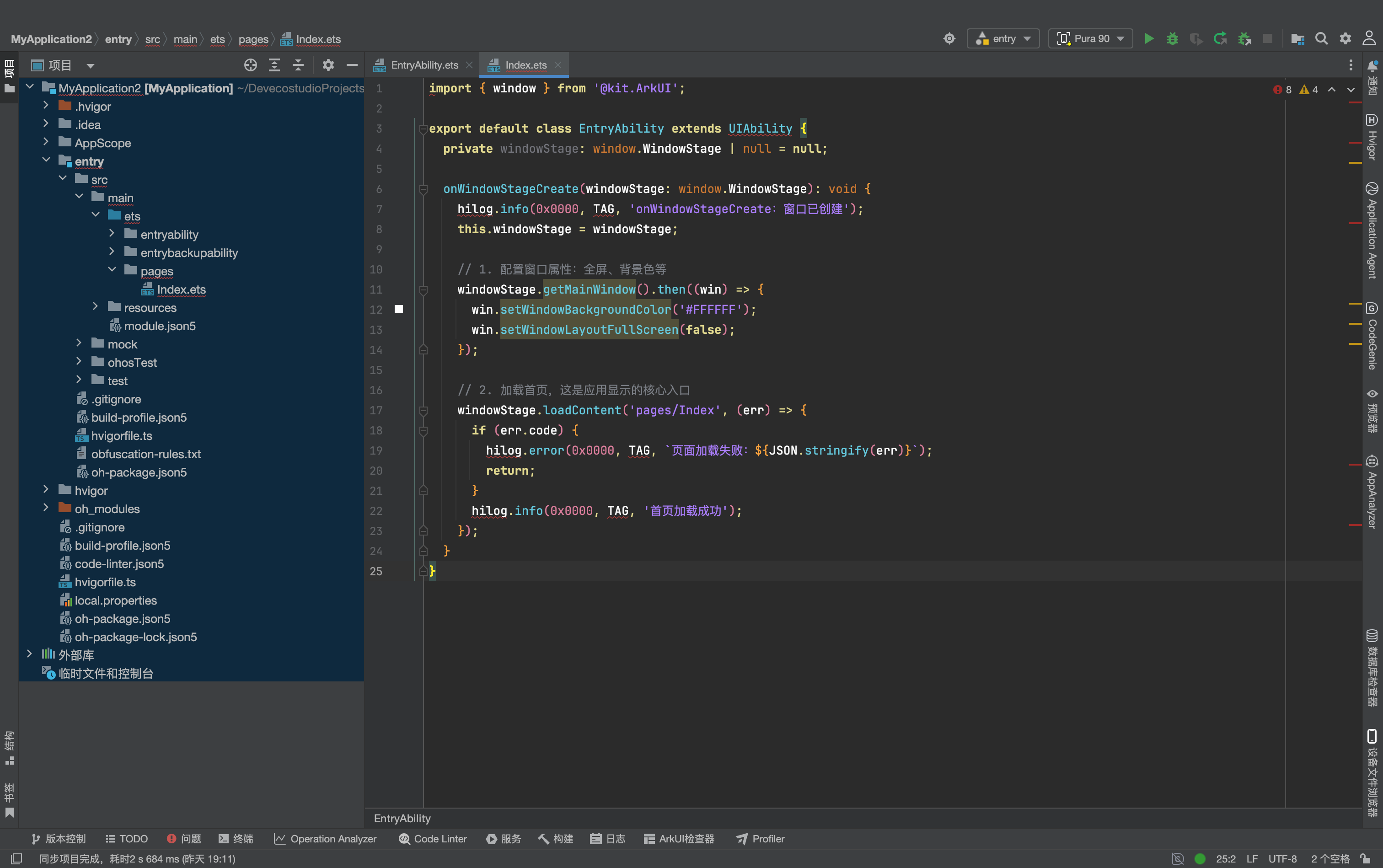The height and width of the screenshot is (868, 1383).
Task: Collapse the pages folder
Action: click(x=112, y=270)
